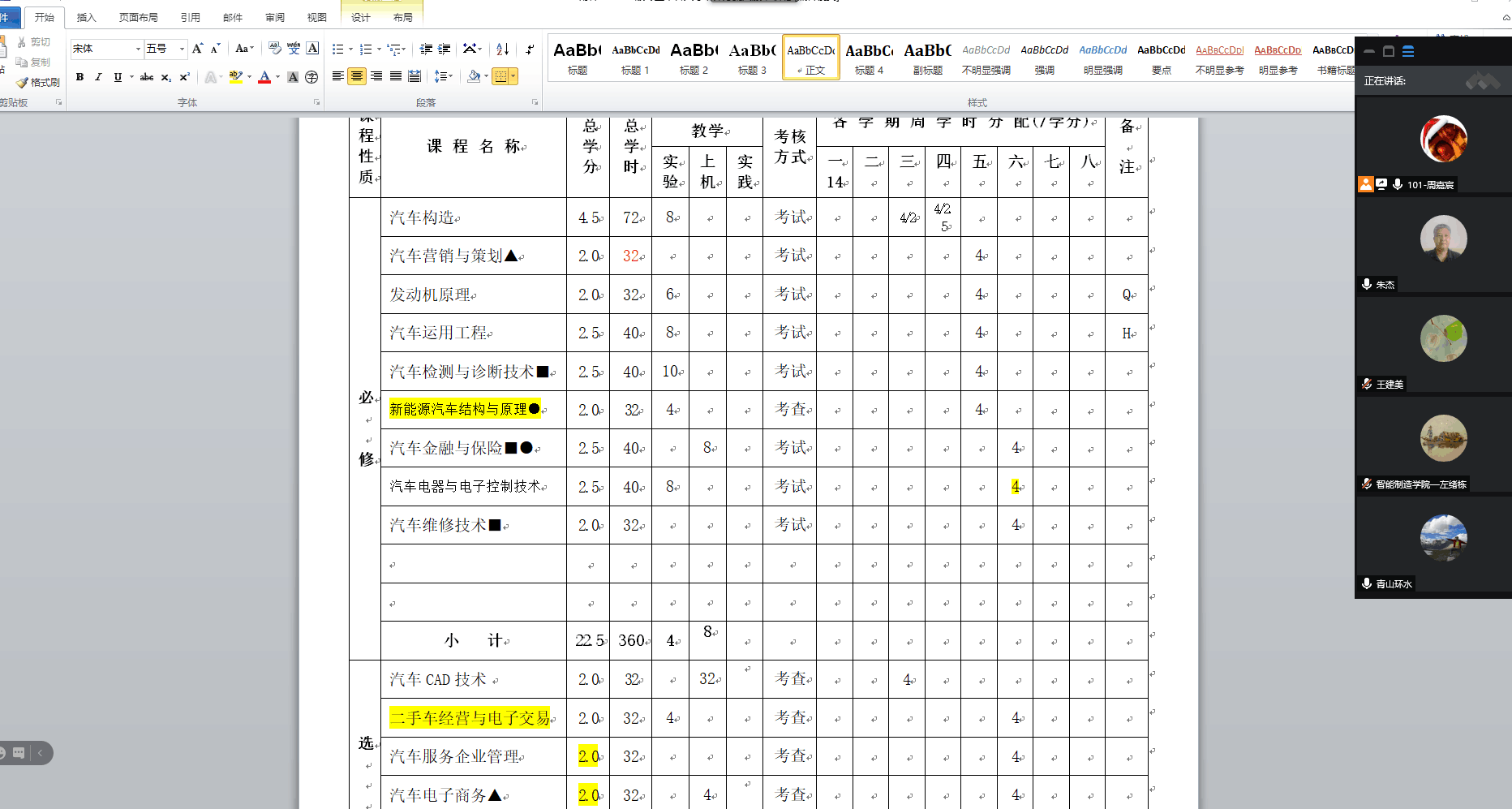Toggle bold formatting in the font group
The width and height of the screenshot is (1512, 809).
pyautogui.click(x=79, y=77)
